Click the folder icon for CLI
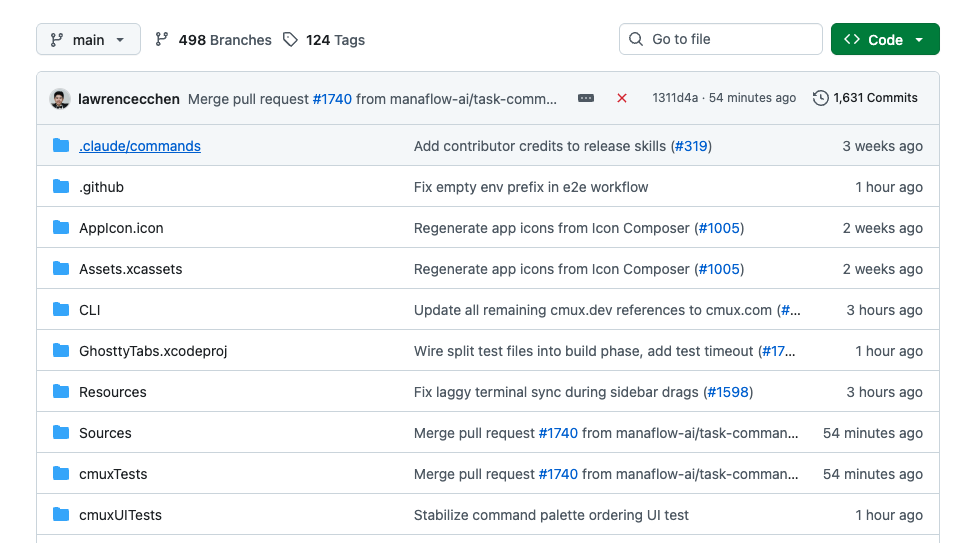This screenshot has height=543, width=968. [x=61, y=309]
